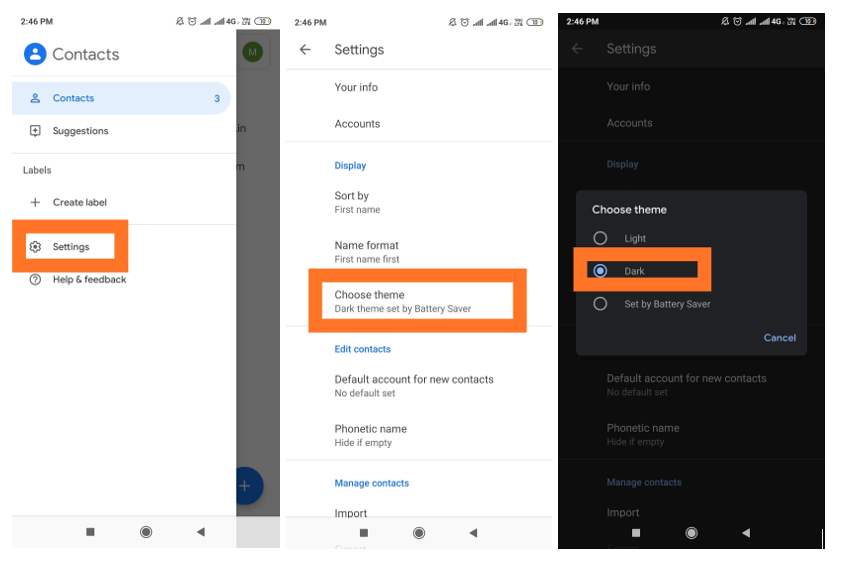Image resolution: width=862 pixels, height=578 pixels.
Task: Tap triangle back button on first screen
Action: [x=201, y=532]
